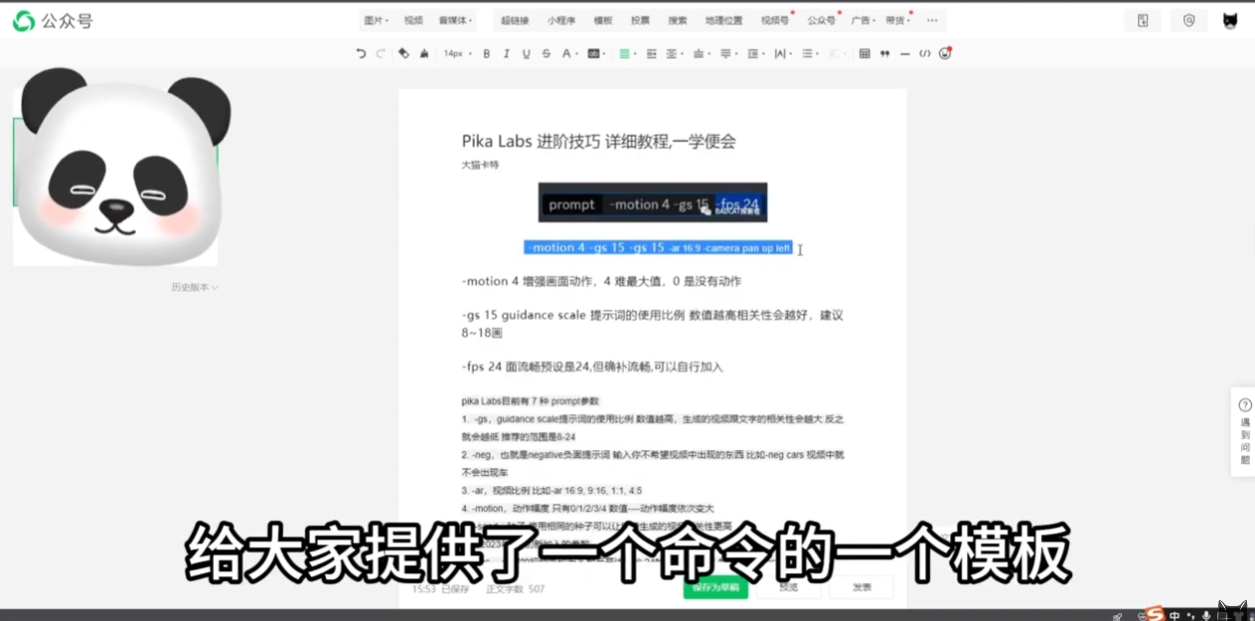The height and width of the screenshot is (621, 1255).
Task: Toggle italic formatting
Action: pyautogui.click(x=507, y=54)
